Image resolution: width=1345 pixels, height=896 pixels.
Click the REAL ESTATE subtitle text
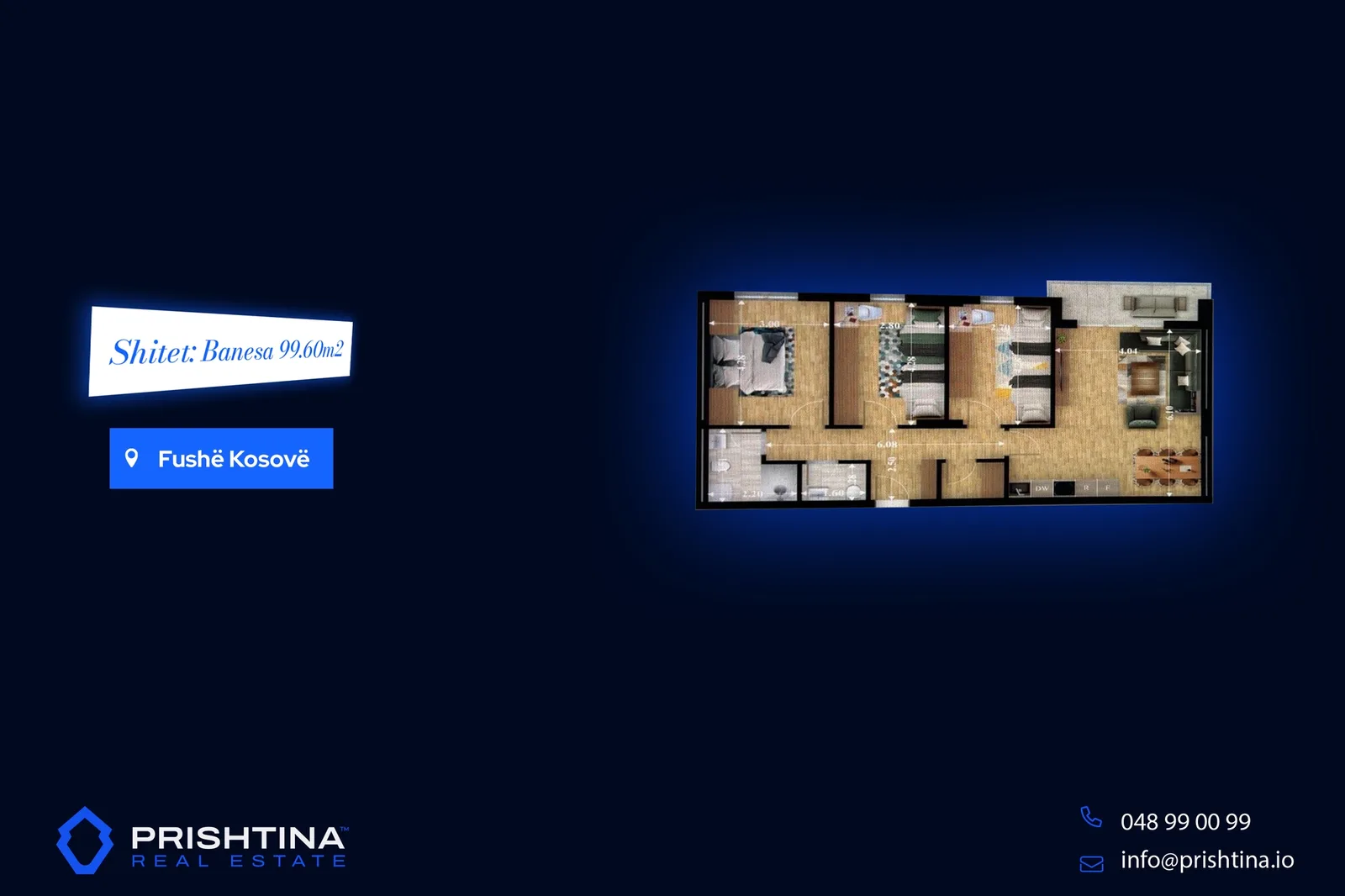[x=239, y=862]
